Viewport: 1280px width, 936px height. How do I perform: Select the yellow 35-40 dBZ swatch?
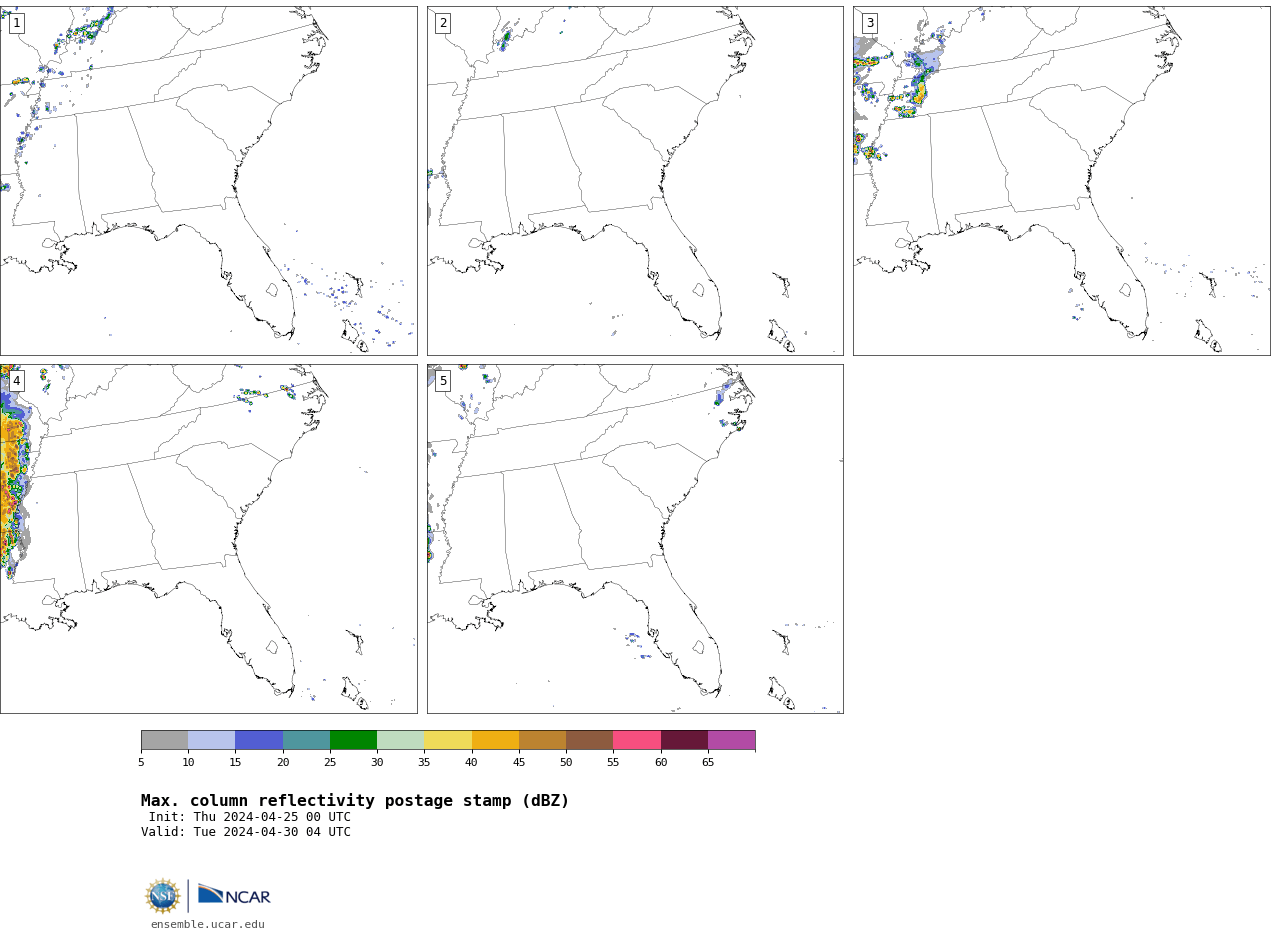448,740
